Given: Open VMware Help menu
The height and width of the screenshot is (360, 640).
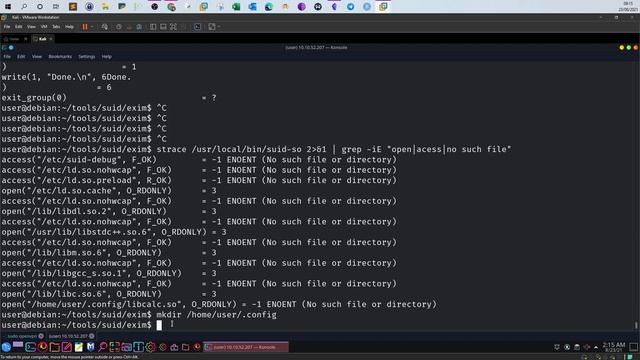Looking at the screenshot, I should tap(69, 27).
